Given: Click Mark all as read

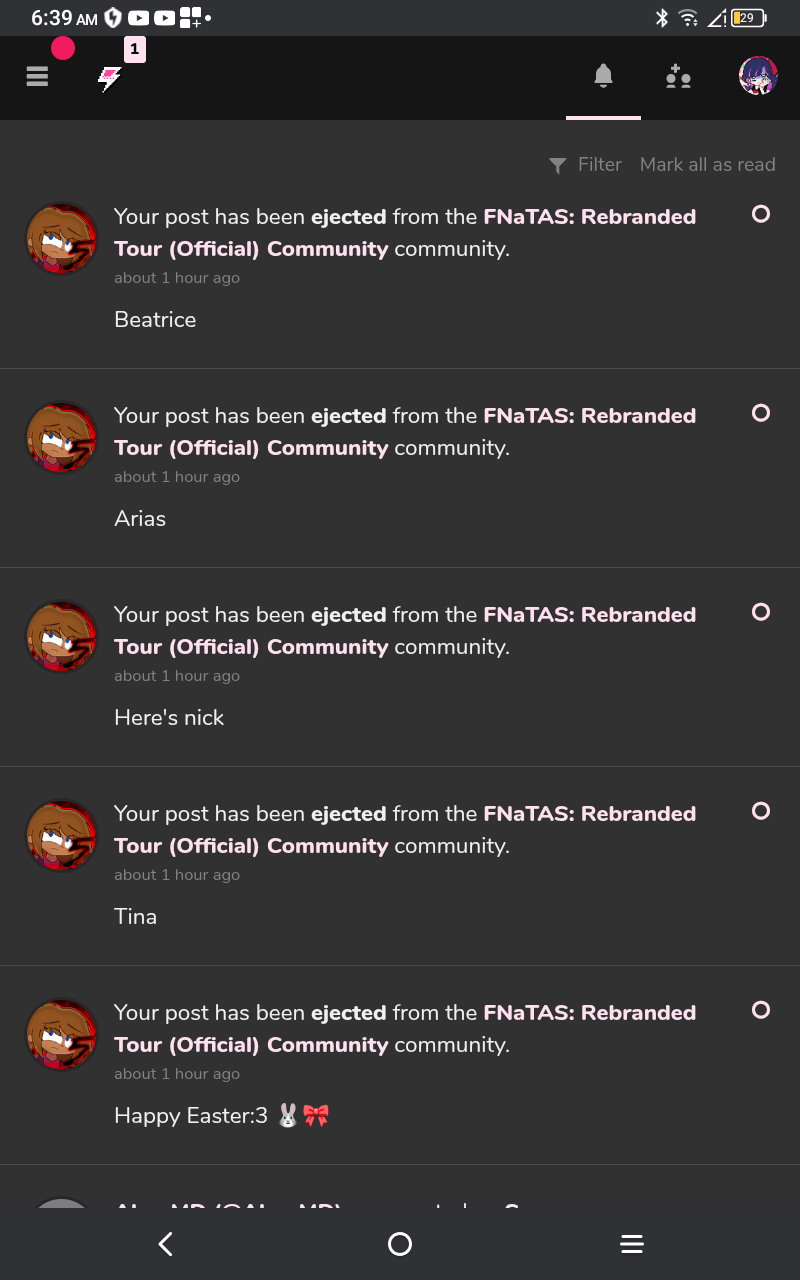Looking at the screenshot, I should coord(707,165).
